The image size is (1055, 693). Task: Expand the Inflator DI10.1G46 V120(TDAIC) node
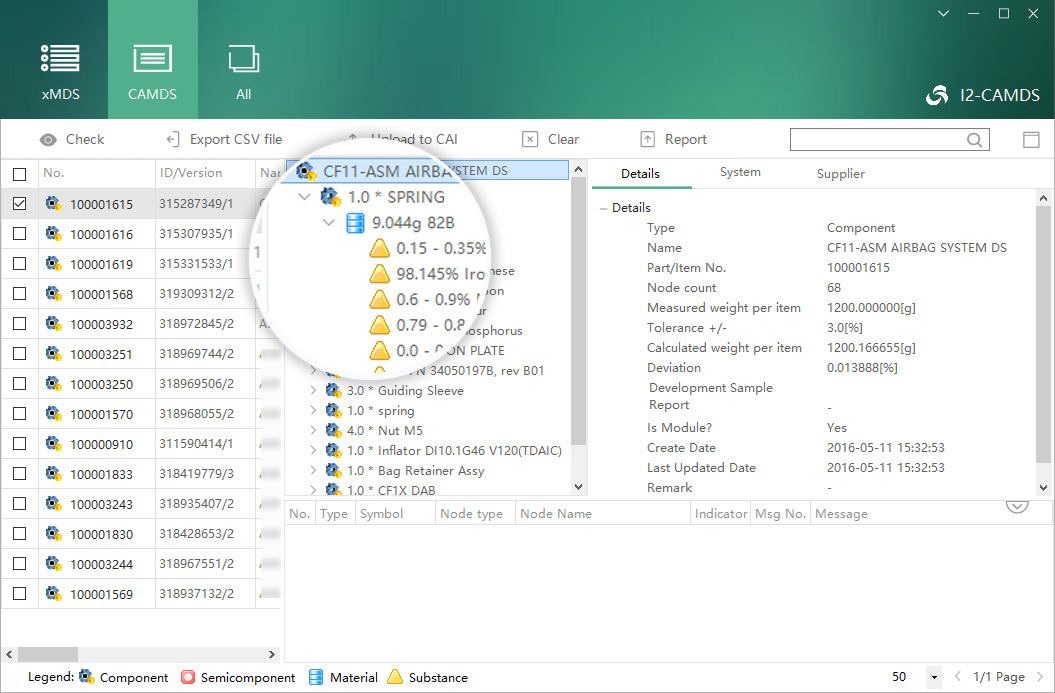click(x=314, y=450)
